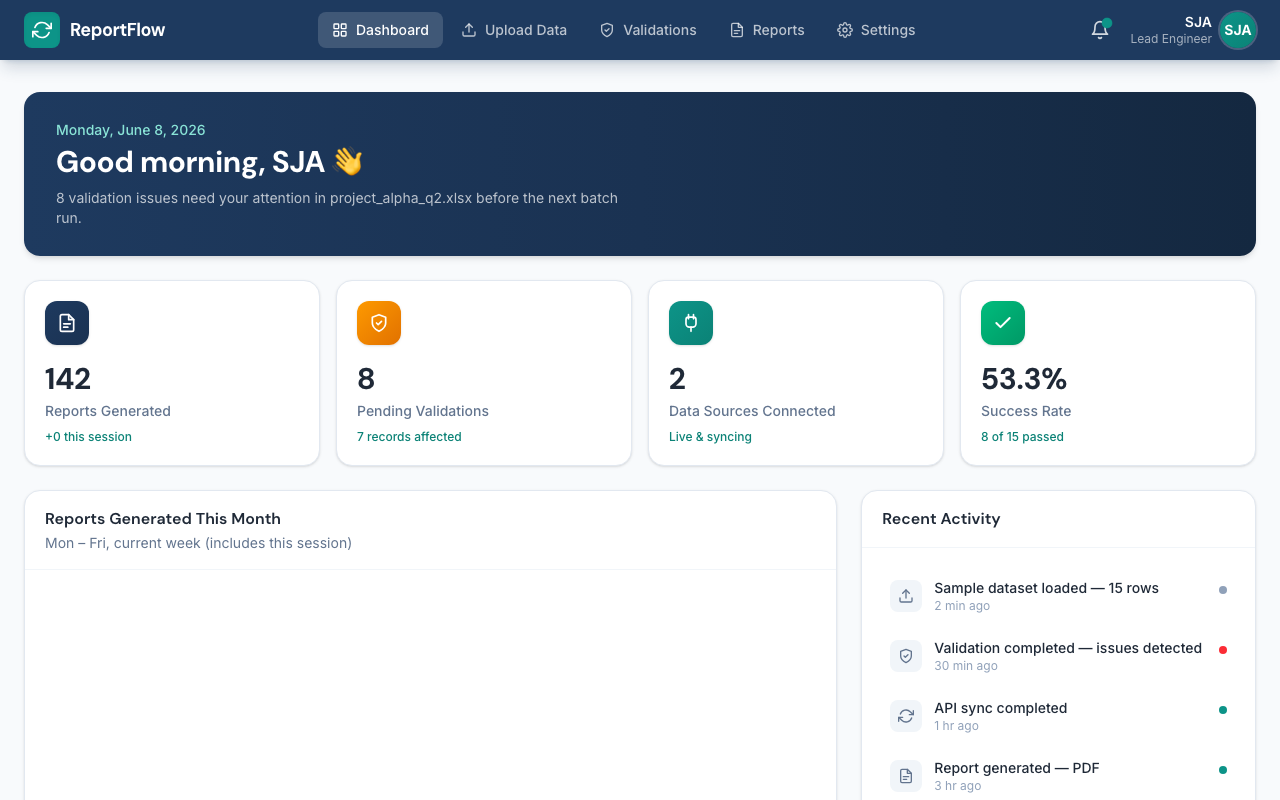Open the 53.3% Success Rate card

(x=1108, y=373)
